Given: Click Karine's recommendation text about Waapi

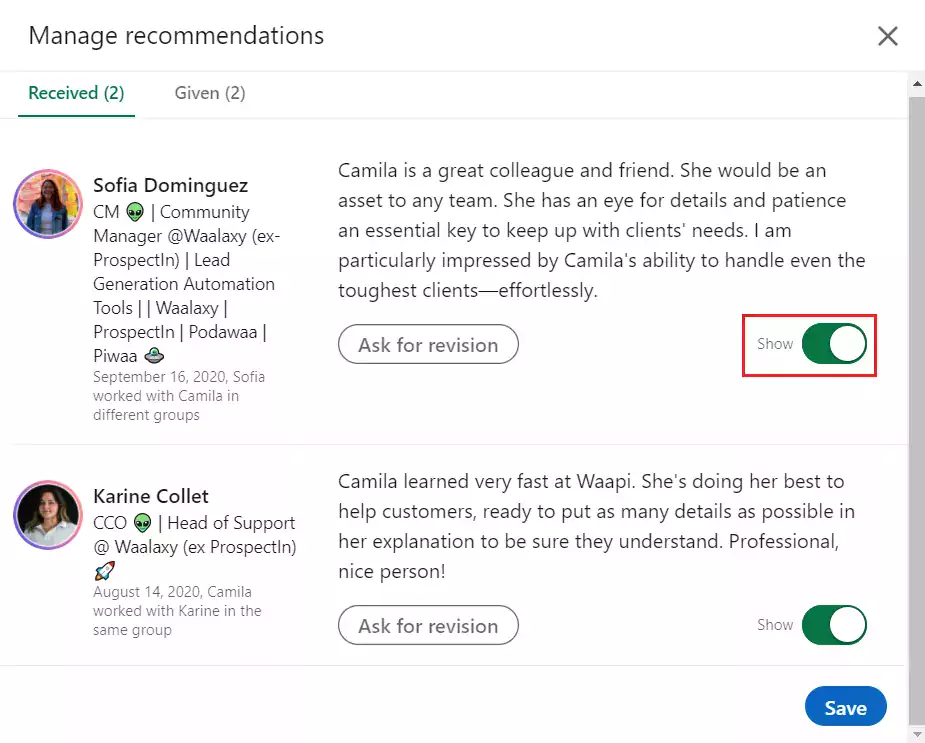Looking at the screenshot, I should [x=597, y=524].
